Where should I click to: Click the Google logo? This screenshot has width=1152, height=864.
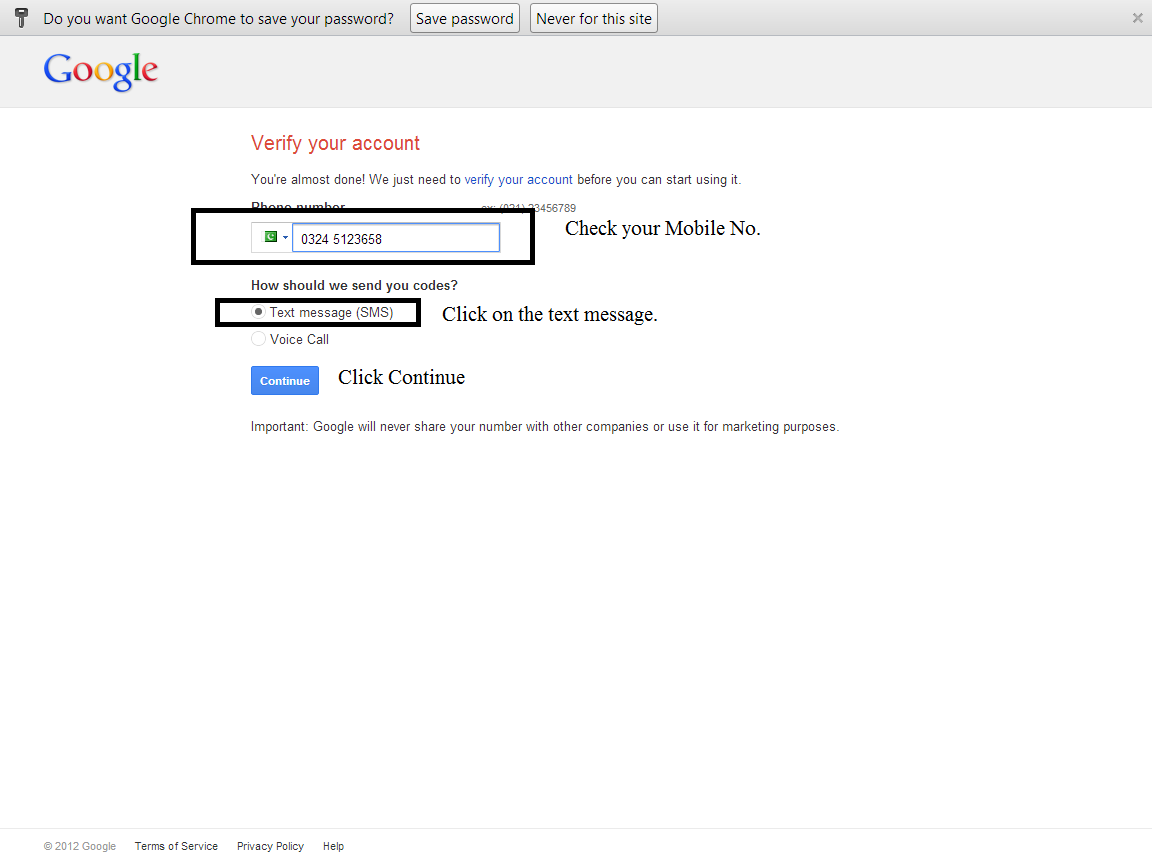pyautogui.click(x=101, y=71)
